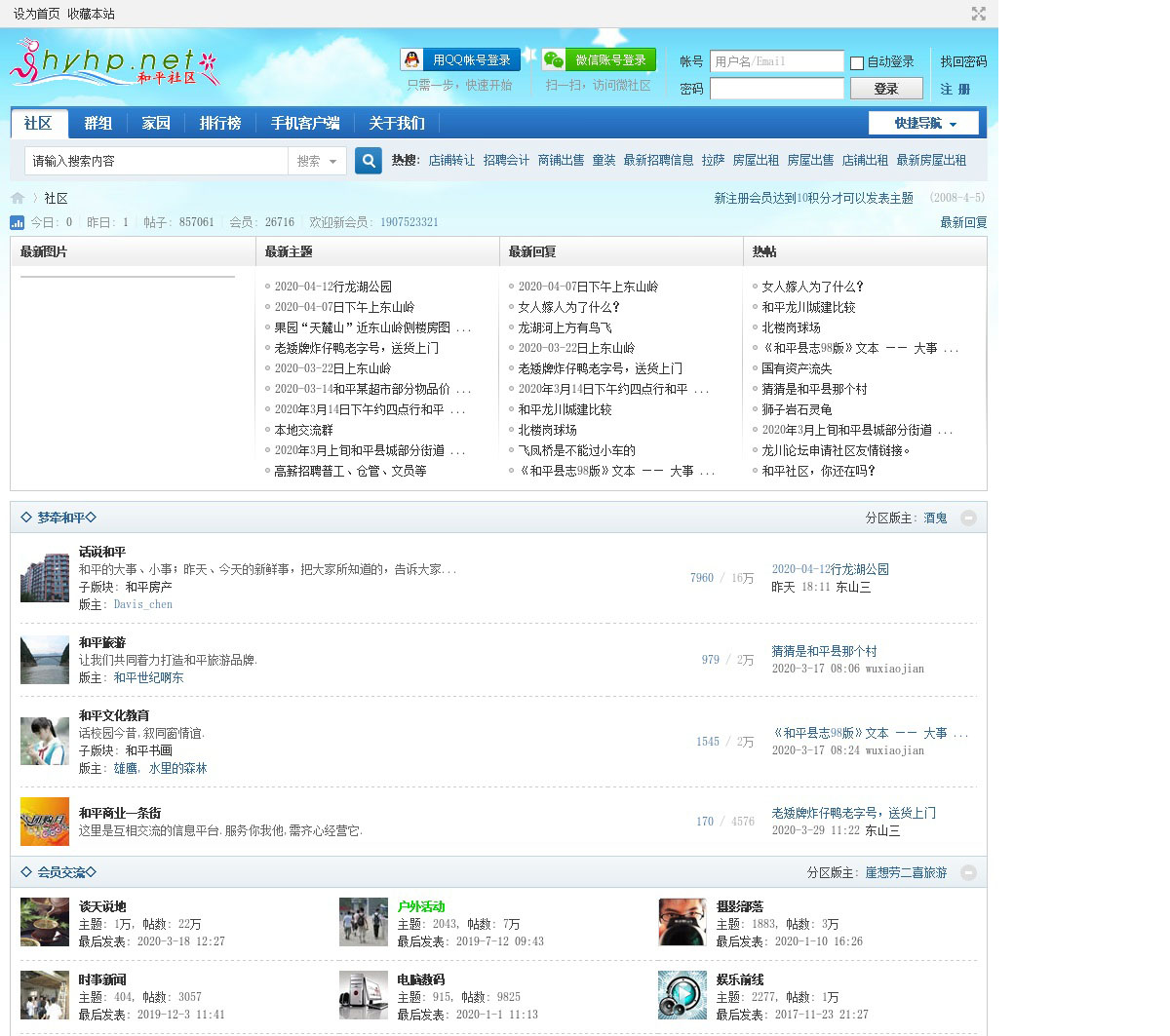Click the 设为首页 link
Viewport: 1170px width, 1036px height.
pos(36,14)
